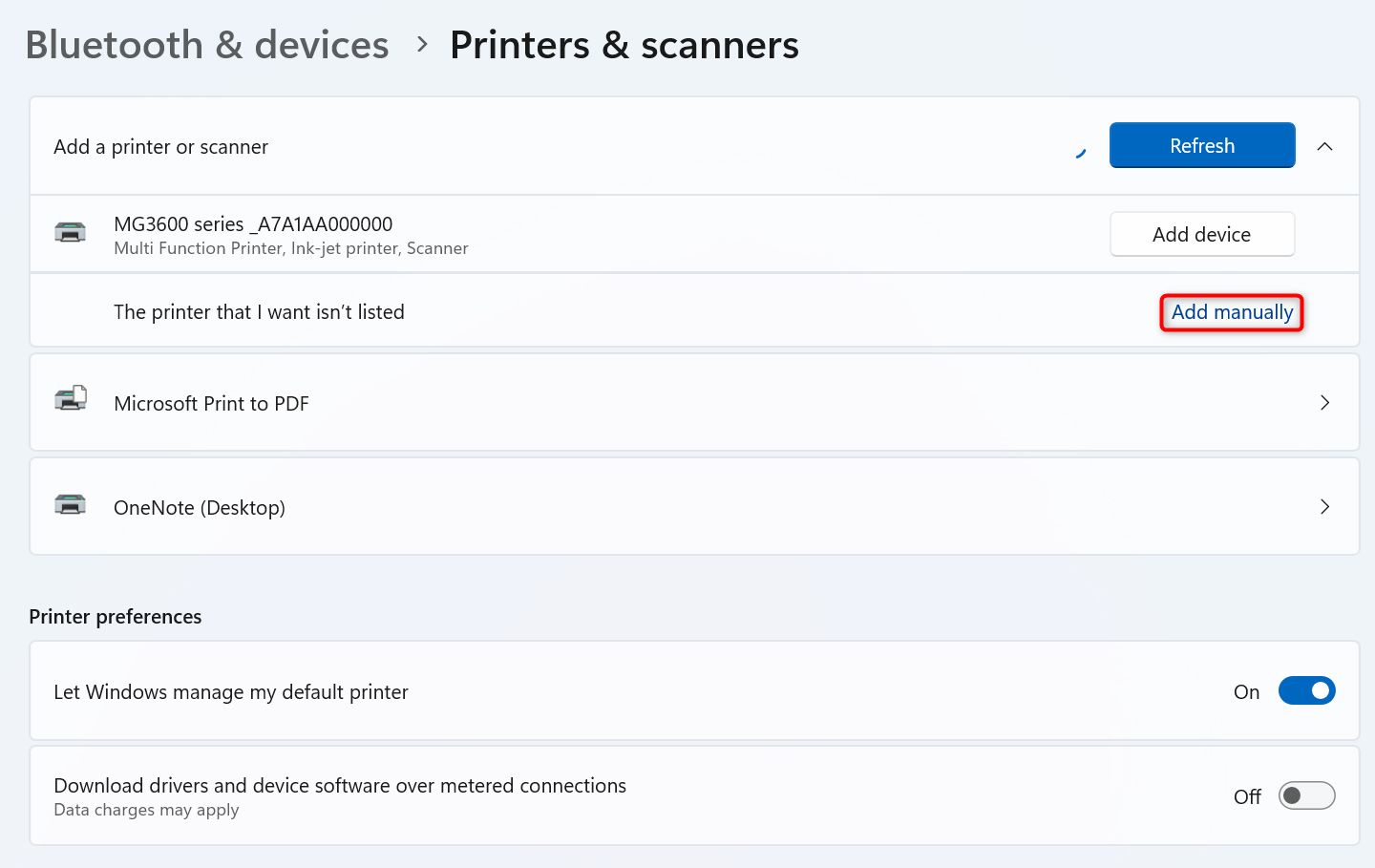Open the Microsoft Print to PDF label
Viewport: 1375px width, 868px height.
(x=211, y=404)
